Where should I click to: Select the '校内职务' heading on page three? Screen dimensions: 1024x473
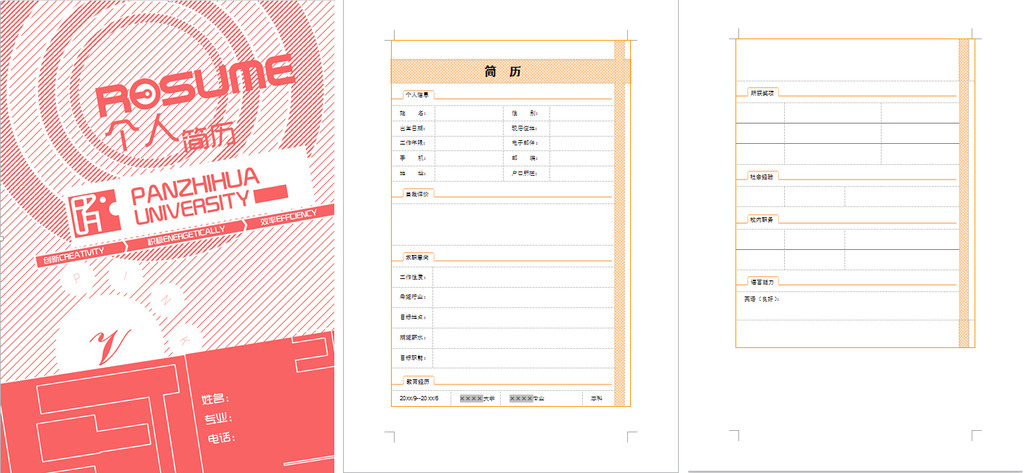point(762,219)
